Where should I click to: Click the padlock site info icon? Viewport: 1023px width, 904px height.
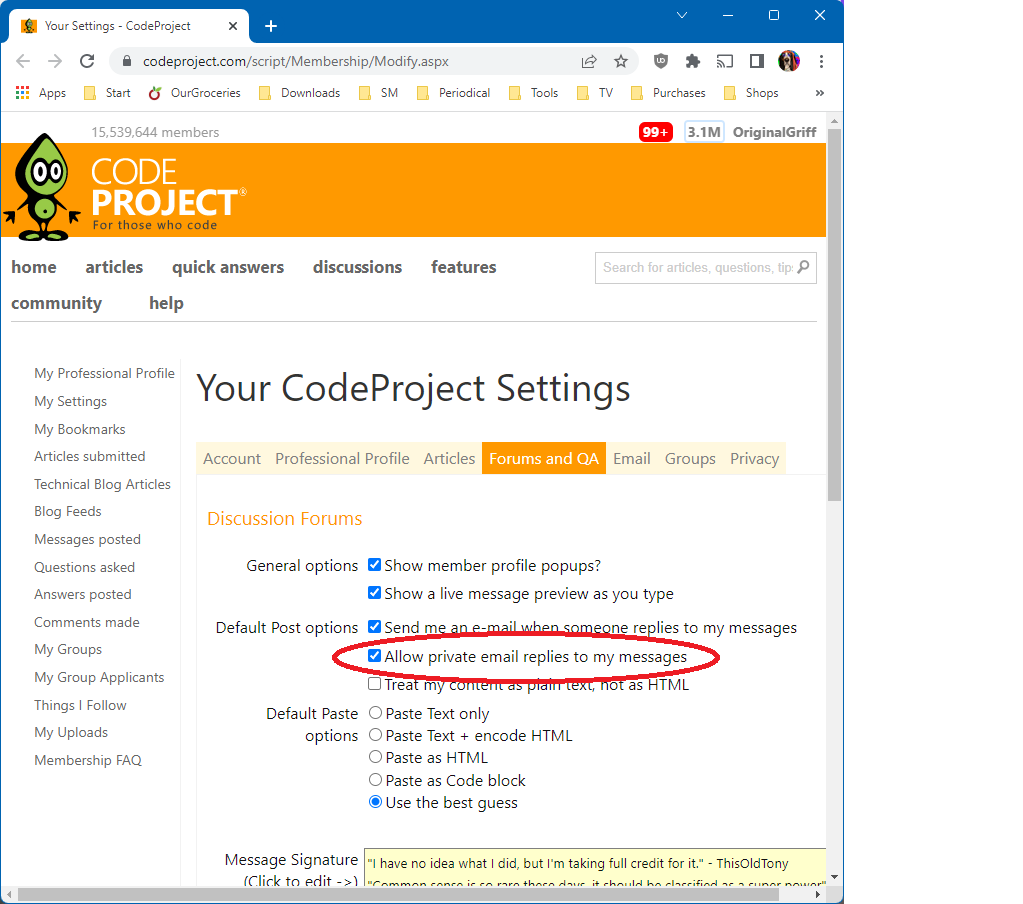coord(127,61)
